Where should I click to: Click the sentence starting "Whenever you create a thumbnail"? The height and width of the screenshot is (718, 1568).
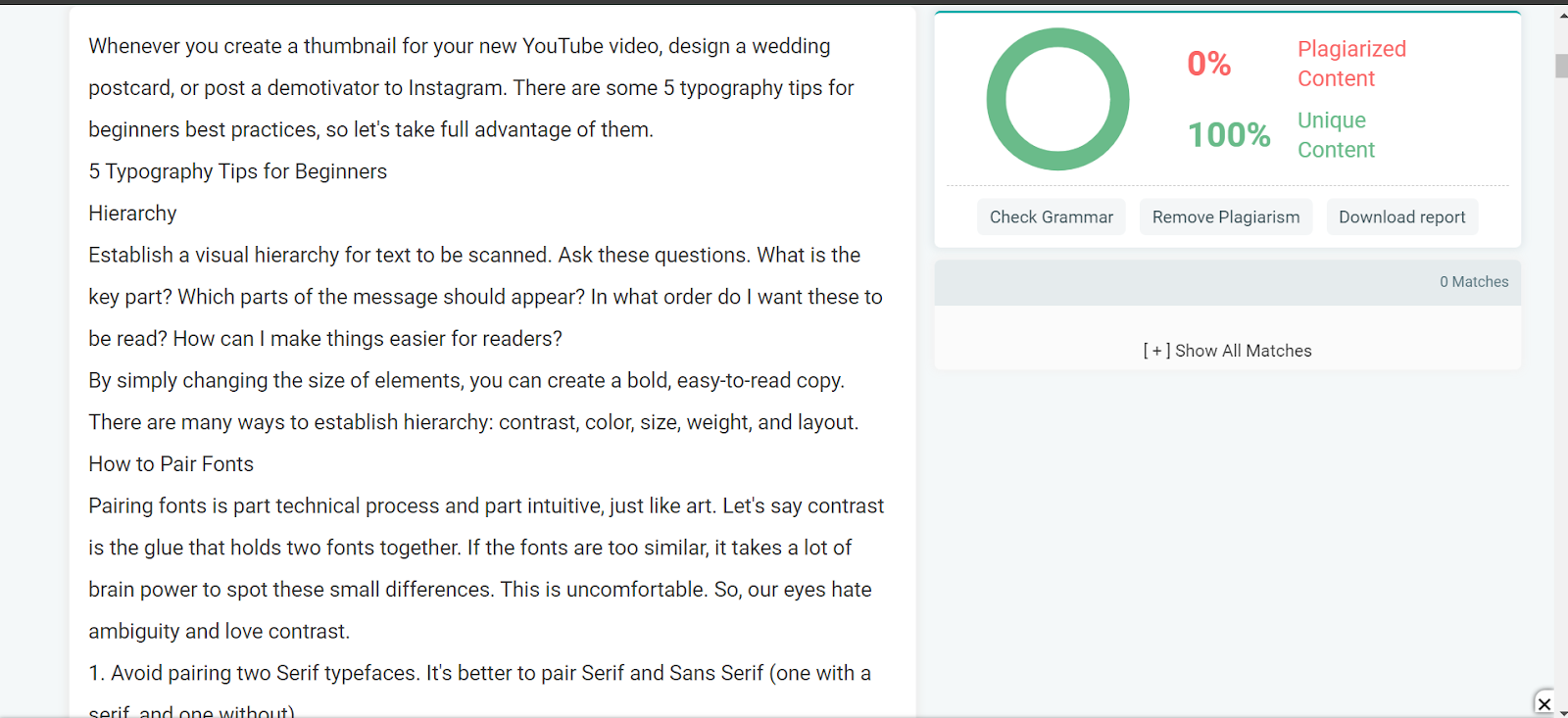click(x=471, y=67)
